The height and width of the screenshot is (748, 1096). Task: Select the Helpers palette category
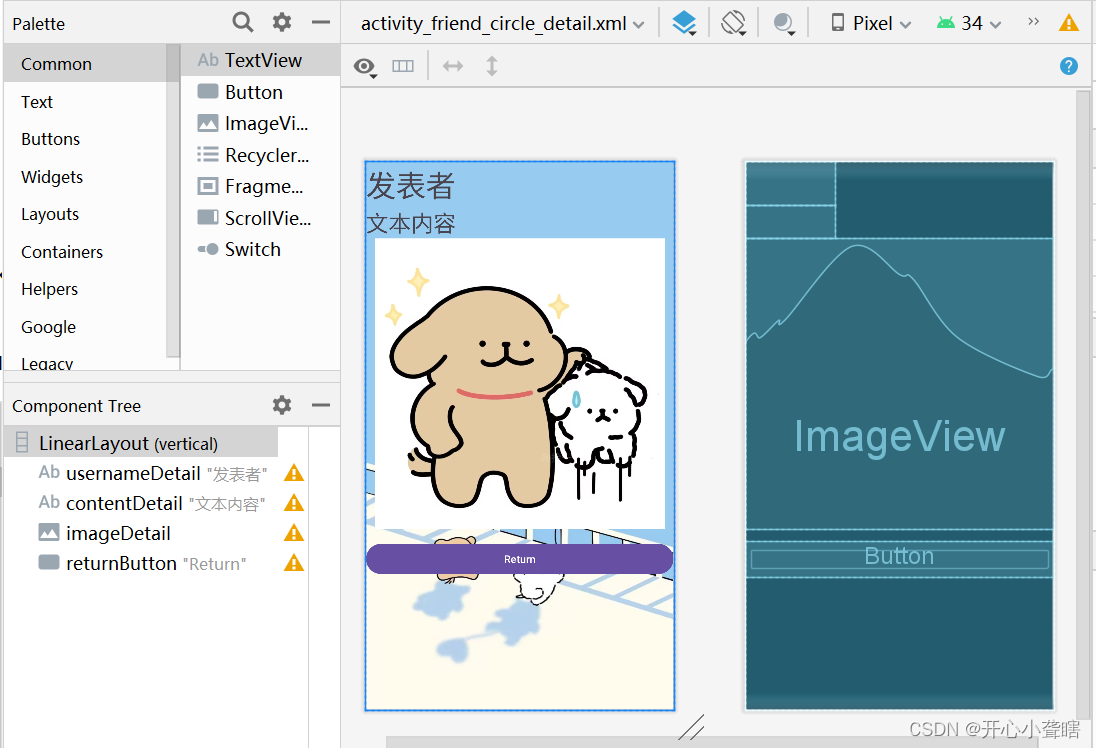(85, 289)
